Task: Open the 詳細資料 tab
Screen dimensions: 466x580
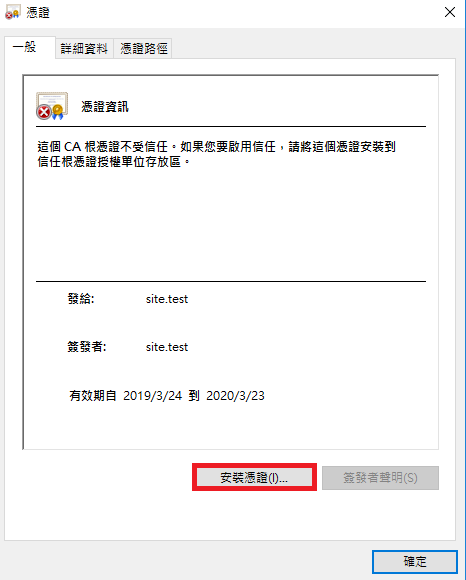Action: point(84,48)
